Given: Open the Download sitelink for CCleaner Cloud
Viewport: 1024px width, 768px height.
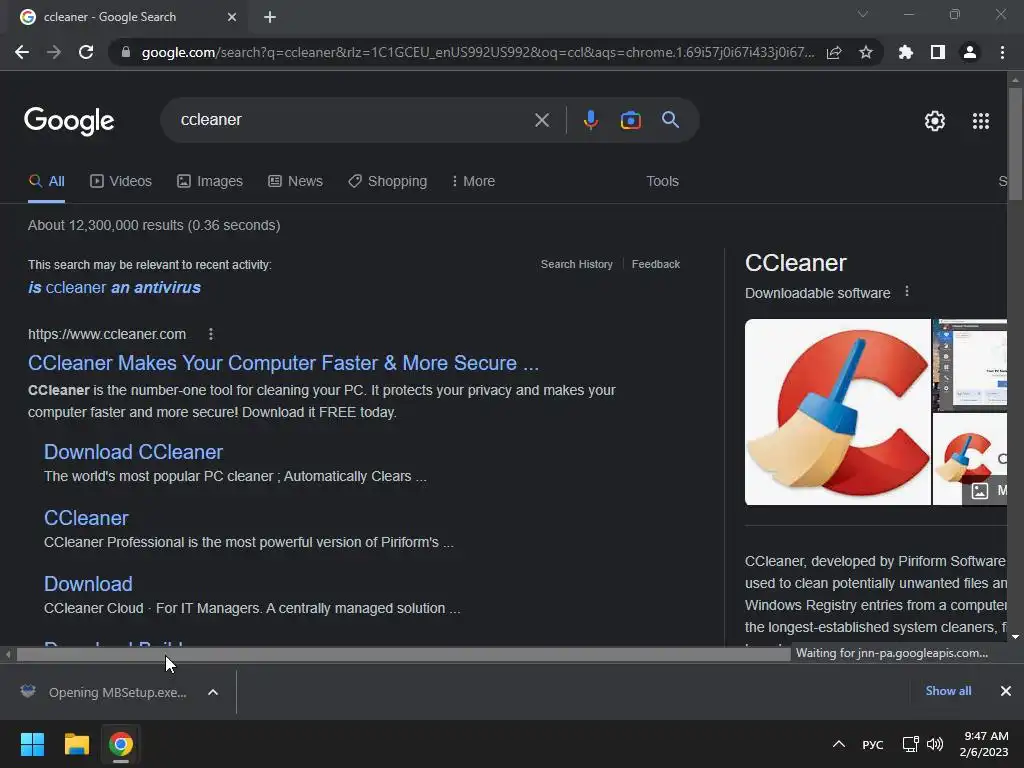Looking at the screenshot, I should pos(88,584).
